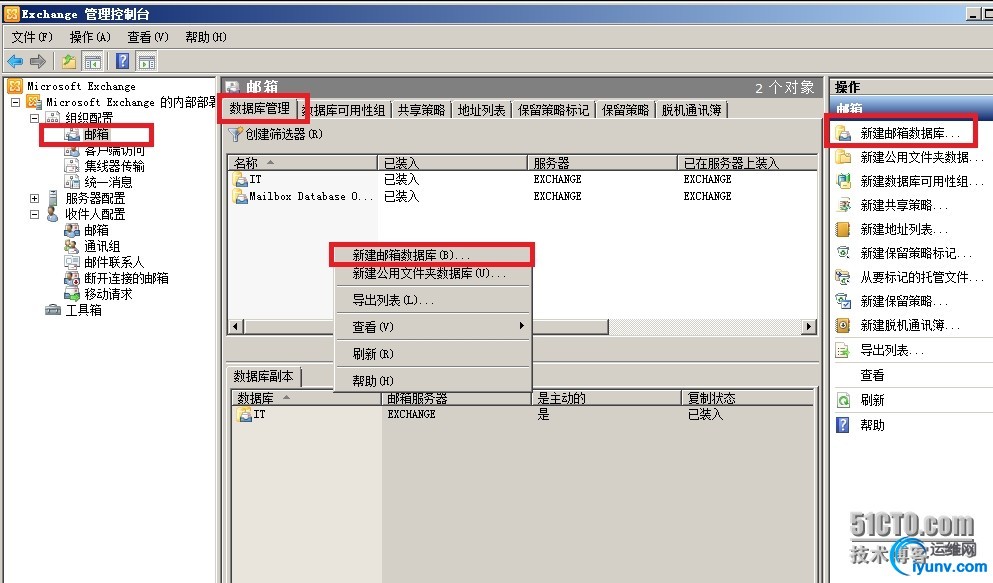This screenshot has height=583, width=993.
Task: Choose 帮助(H) in context menu
Action: click(432, 381)
